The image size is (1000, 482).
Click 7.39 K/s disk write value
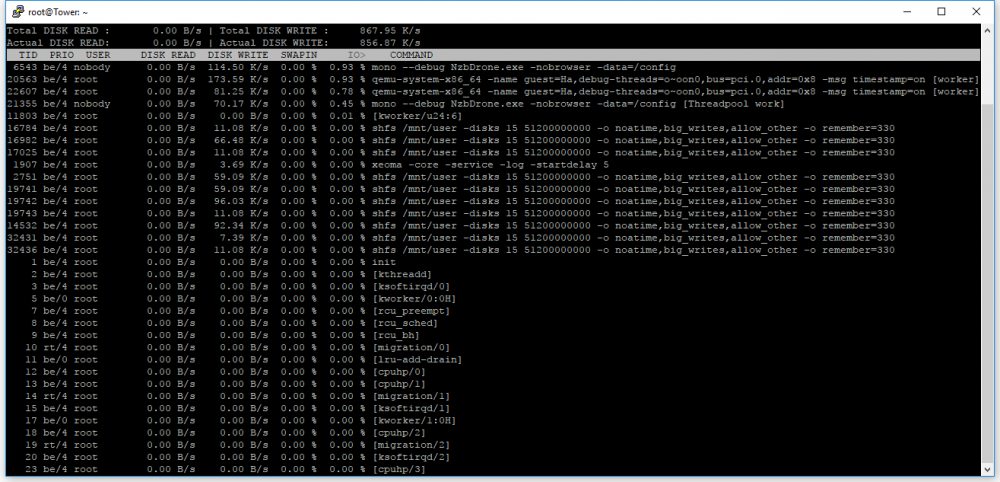(244, 237)
